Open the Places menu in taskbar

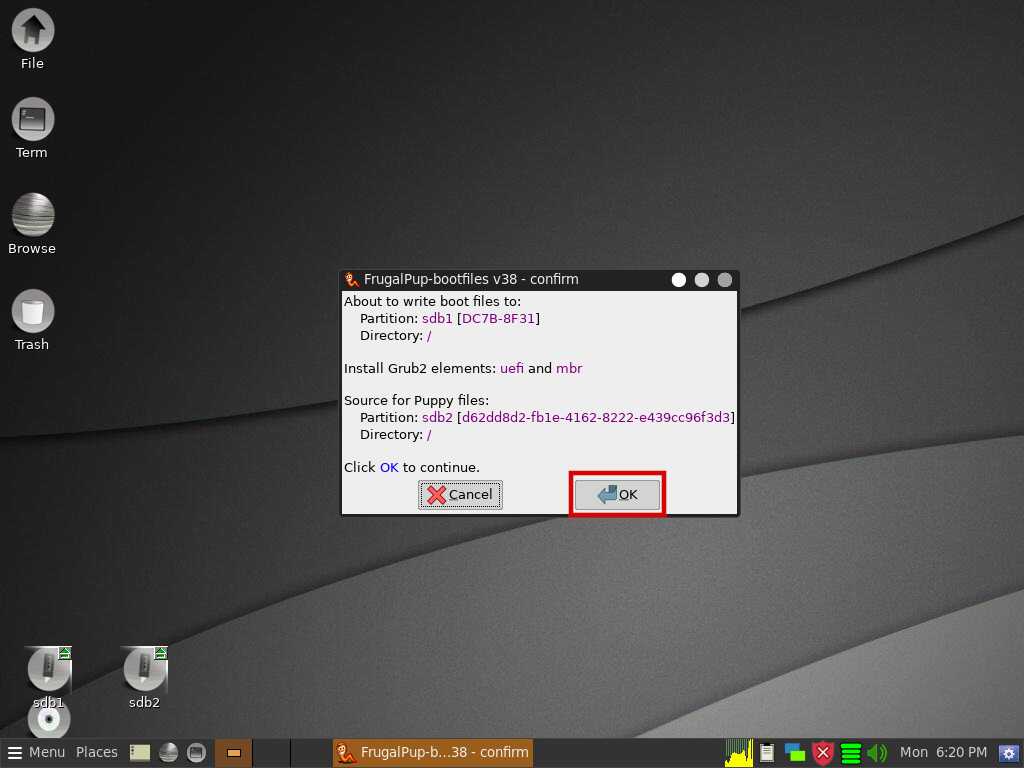(x=97, y=752)
